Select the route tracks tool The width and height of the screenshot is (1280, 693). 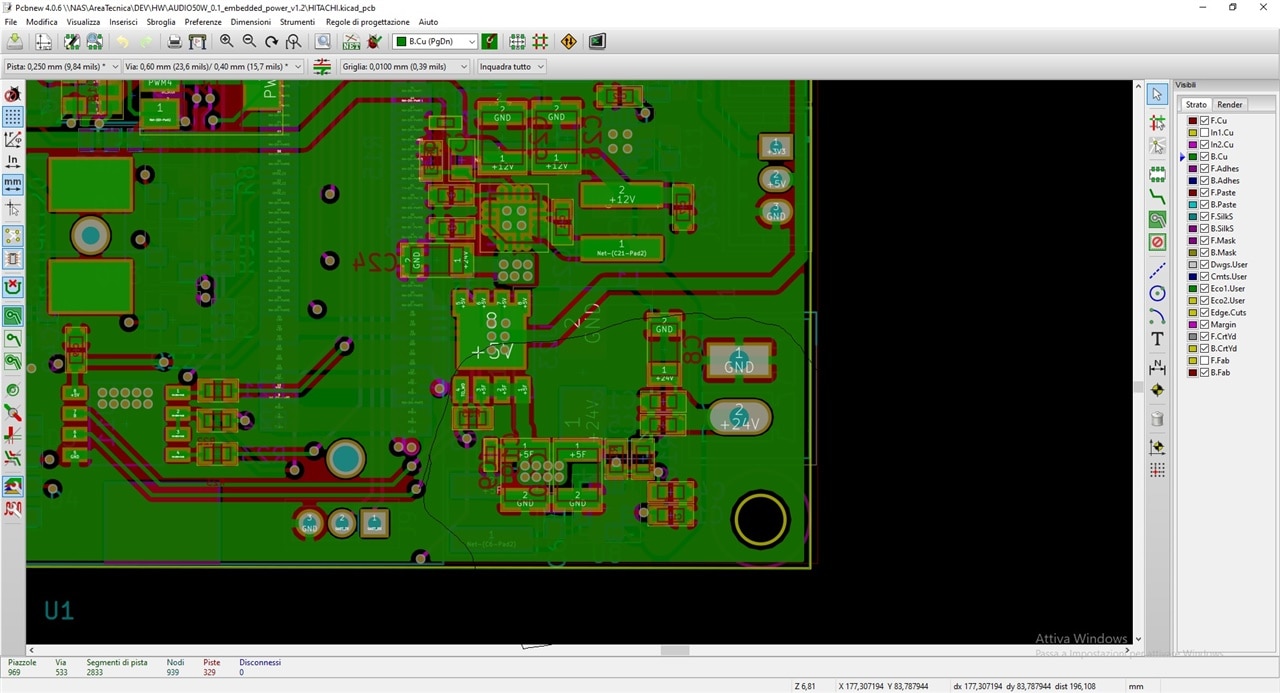(x=1157, y=196)
